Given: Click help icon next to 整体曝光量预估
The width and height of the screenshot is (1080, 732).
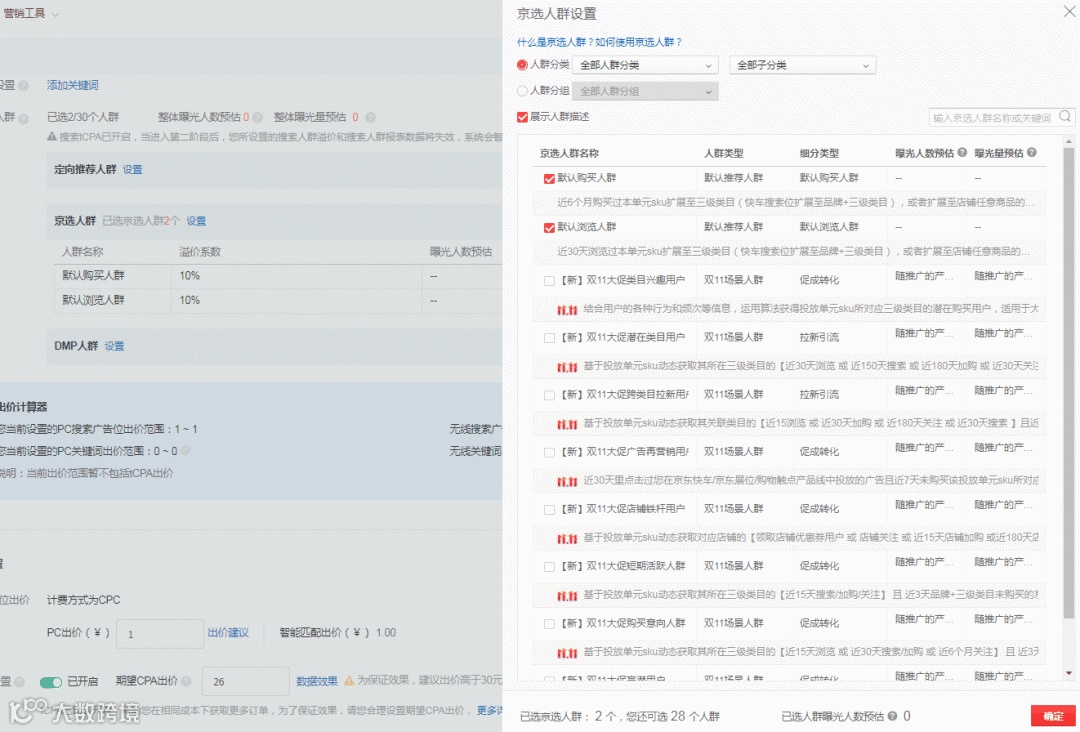Looking at the screenshot, I should point(371,117).
